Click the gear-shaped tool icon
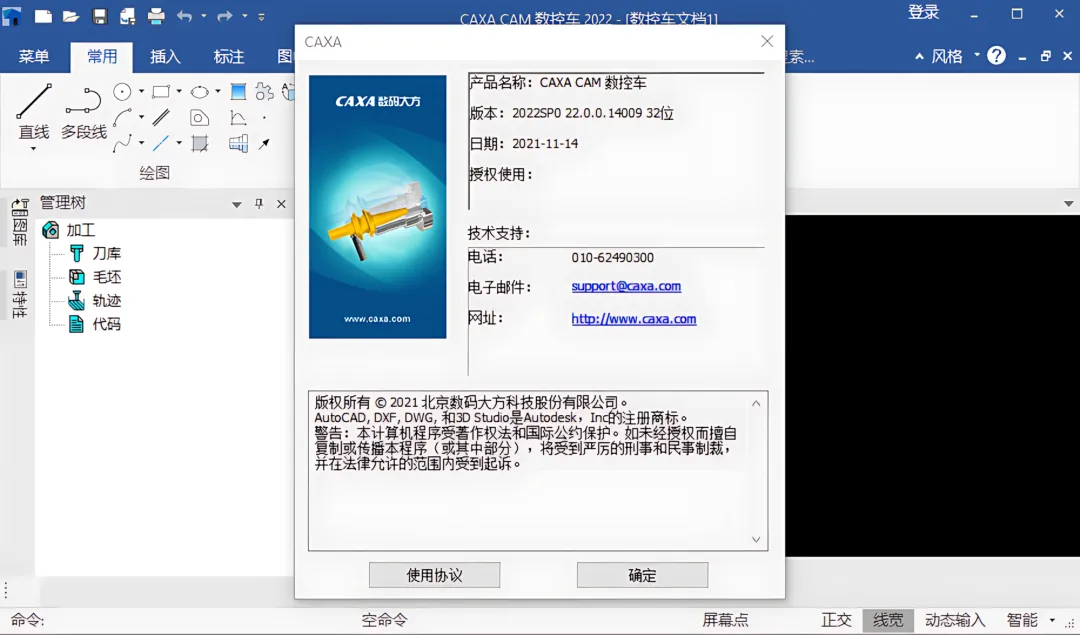 click(264, 92)
